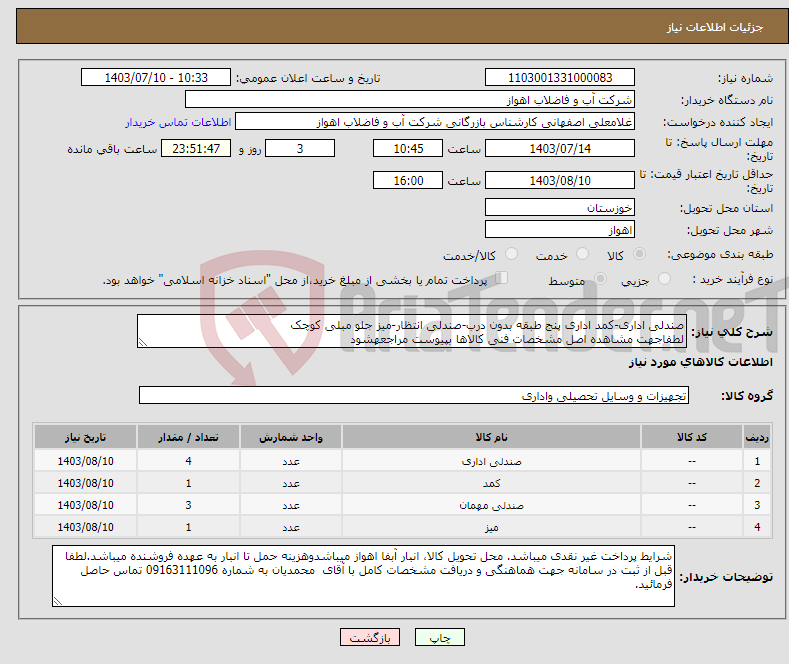The width and height of the screenshot is (789, 664).
Task: Click the تعداد / مقدار column header
Action: pyautogui.click(x=188, y=437)
